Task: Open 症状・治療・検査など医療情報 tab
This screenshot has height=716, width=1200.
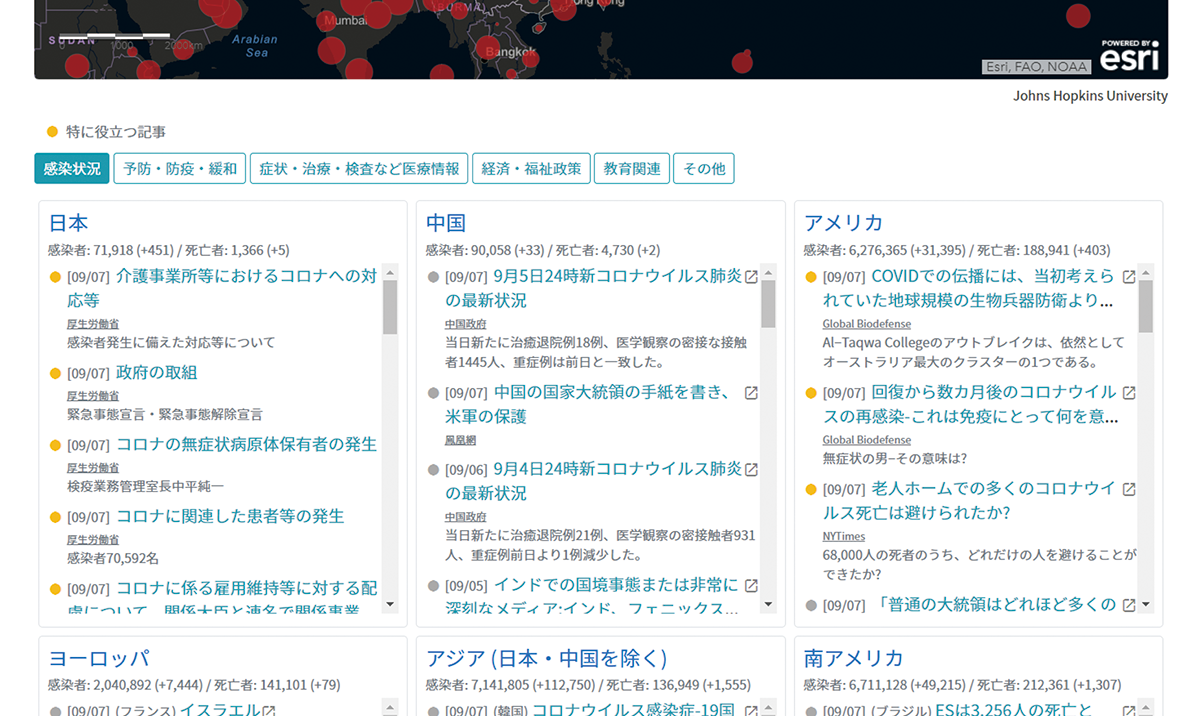Action: point(359,169)
